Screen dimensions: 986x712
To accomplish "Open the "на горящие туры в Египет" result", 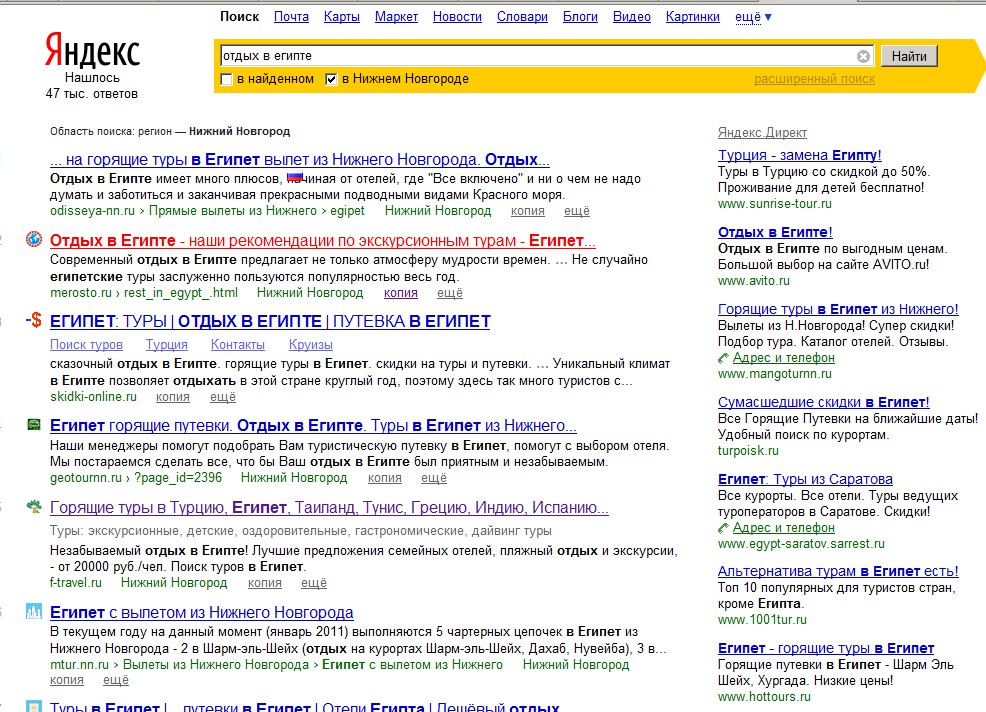I will pyautogui.click(x=300, y=160).
